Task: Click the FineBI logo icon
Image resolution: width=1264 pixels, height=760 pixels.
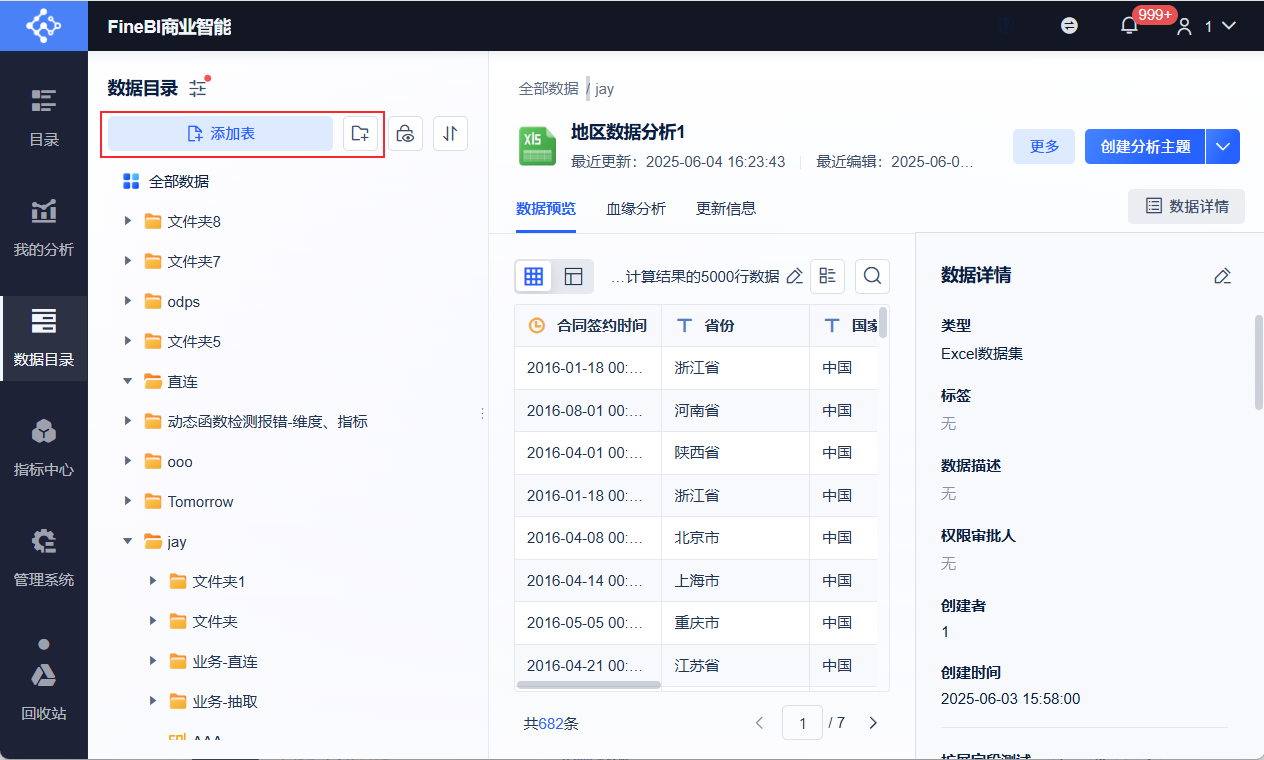Action: pos(43,25)
